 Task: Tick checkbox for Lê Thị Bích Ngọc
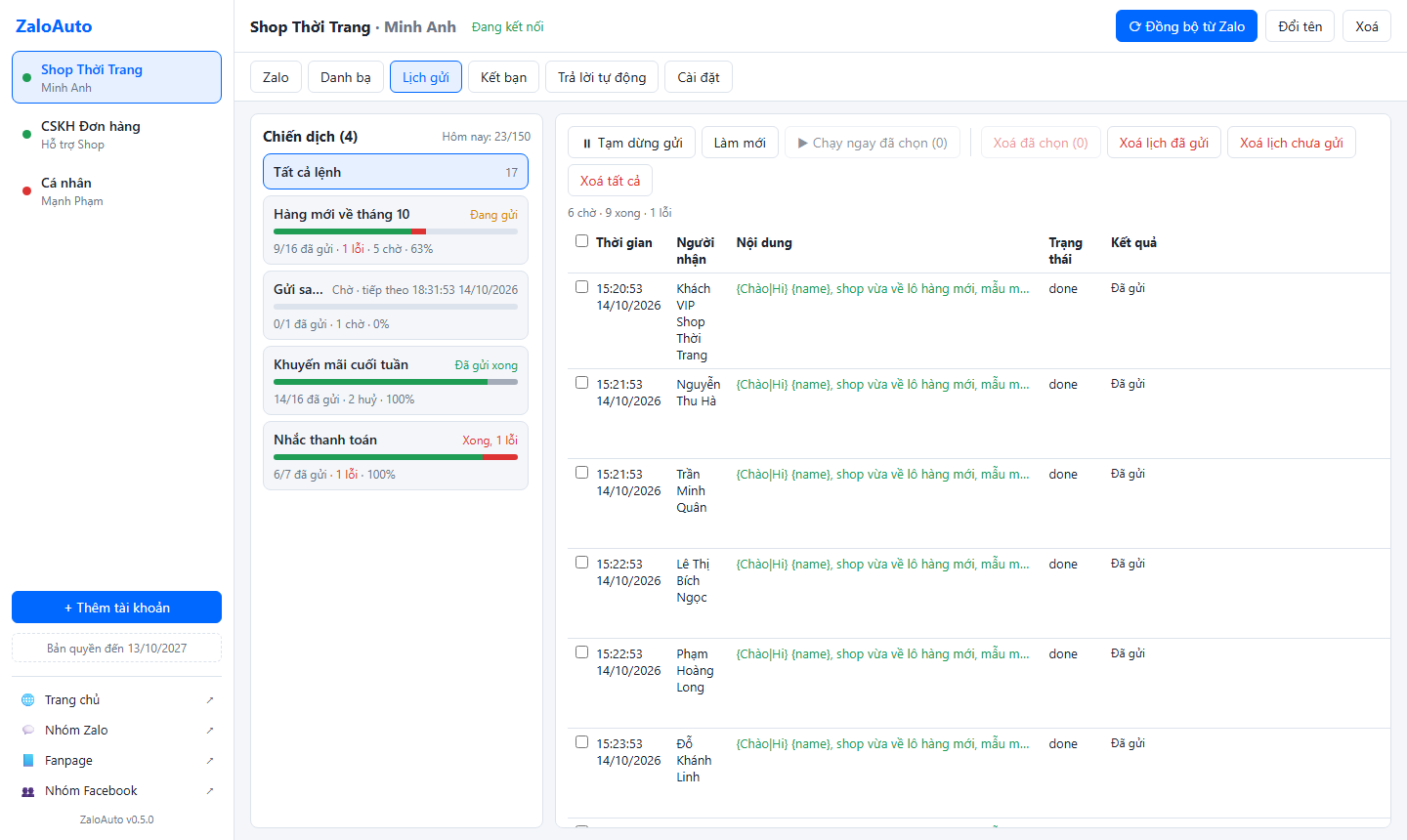tap(582, 563)
